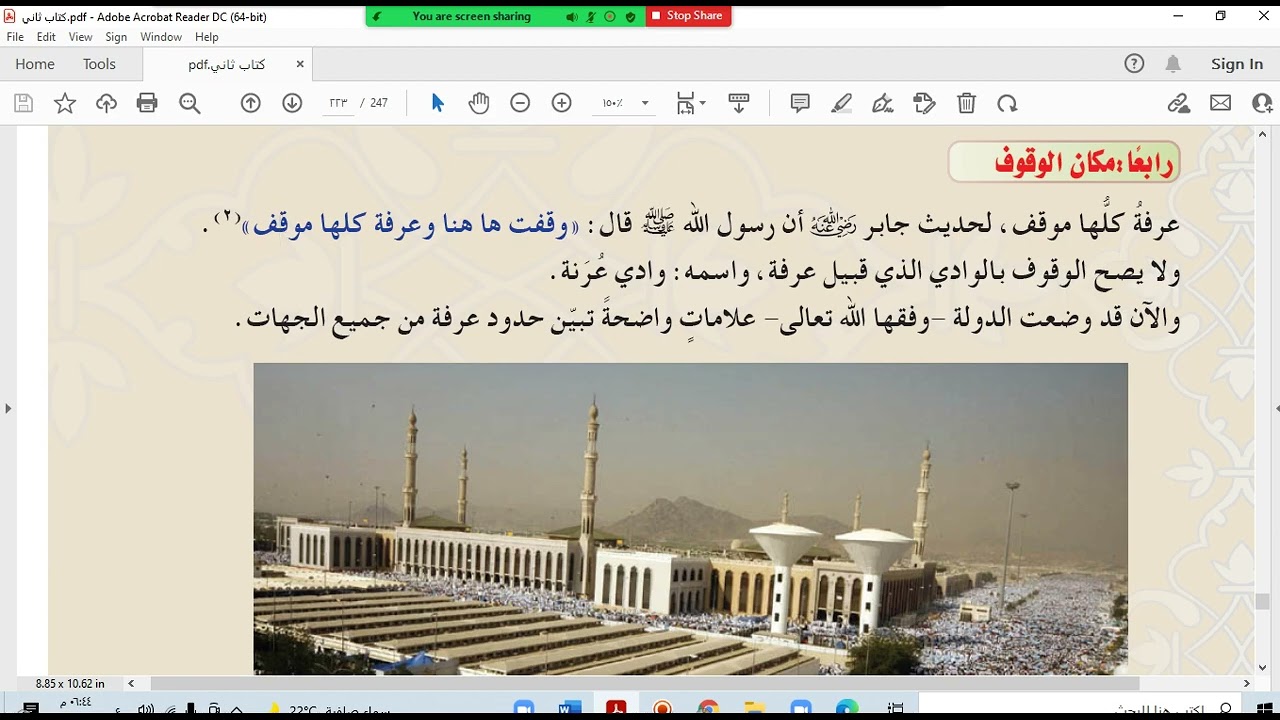Open the zoom level dropdown arrow
The width and height of the screenshot is (1280, 720).
pyautogui.click(x=645, y=103)
